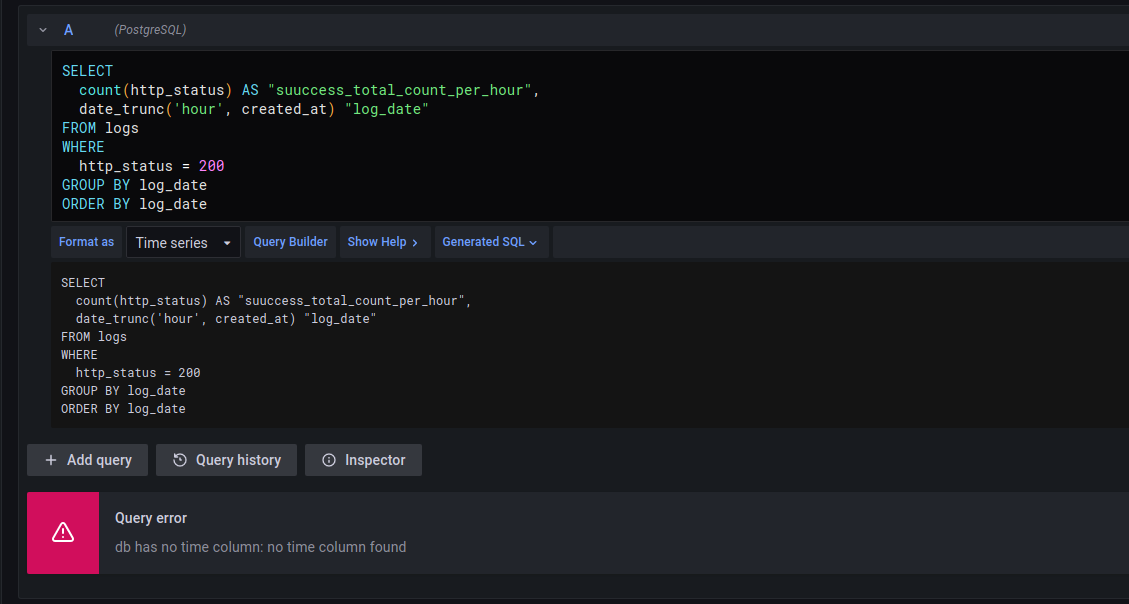Click the PostgreSQL data source label
Viewport: 1129px width, 604px height.
point(150,30)
